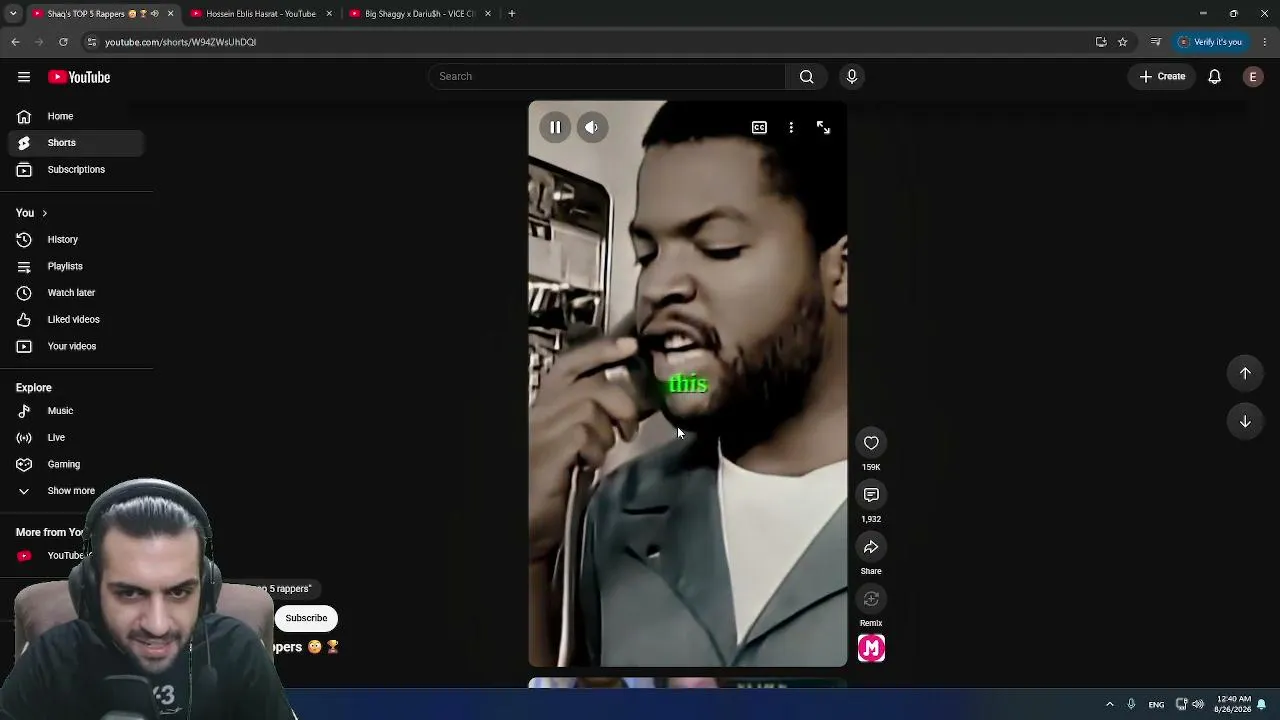1280x720 pixels.
Task: Click the address bar URL
Action: pos(181,42)
